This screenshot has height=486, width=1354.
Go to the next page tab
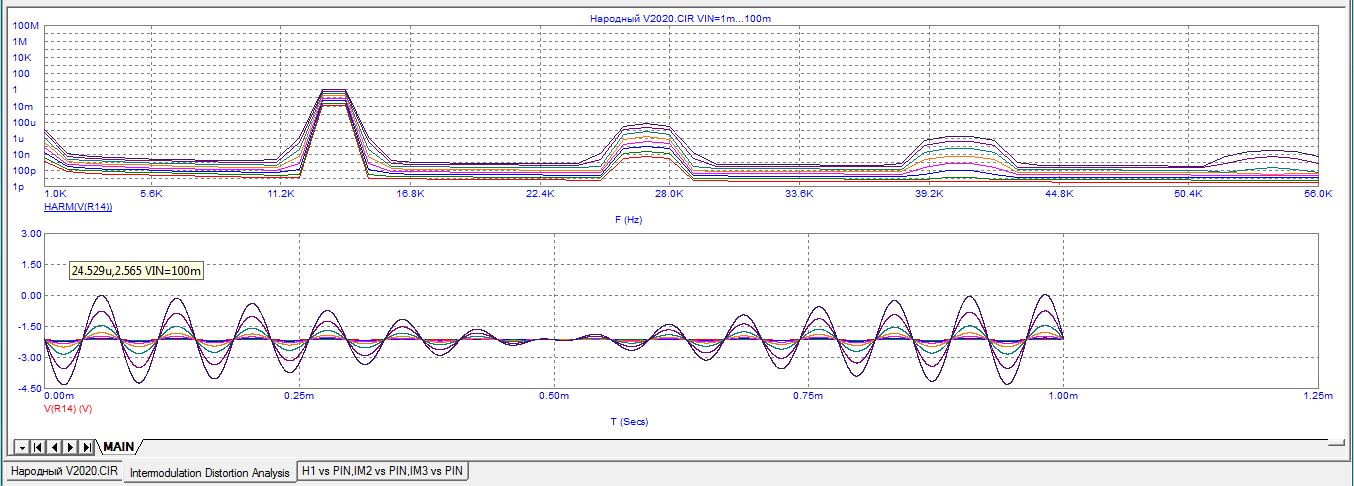pyautogui.click(x=70, y=446)
